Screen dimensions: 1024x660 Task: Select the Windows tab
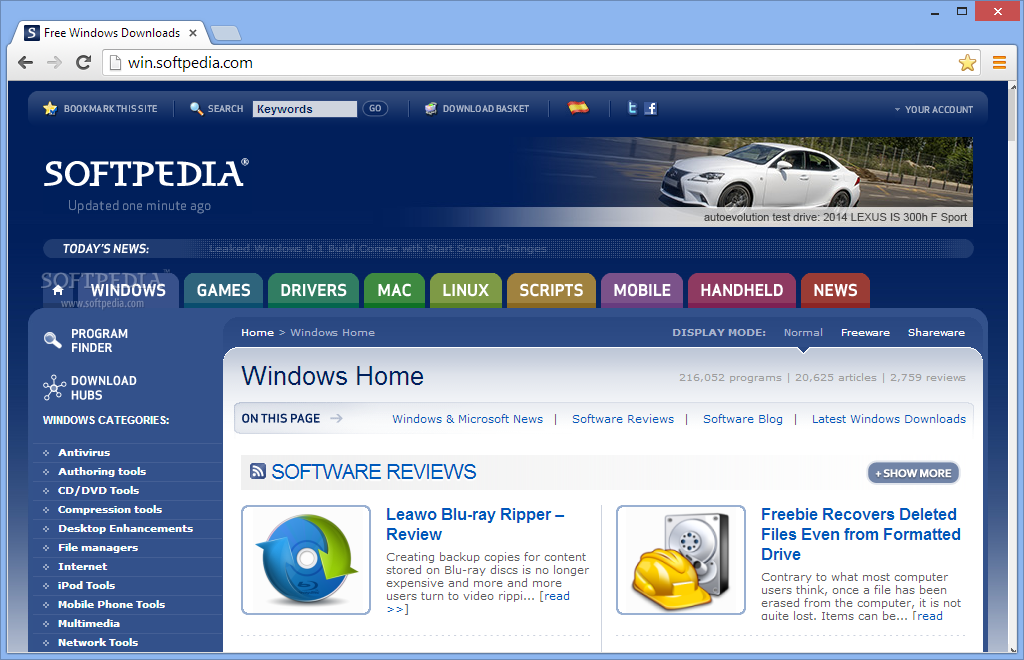[128, 291]
